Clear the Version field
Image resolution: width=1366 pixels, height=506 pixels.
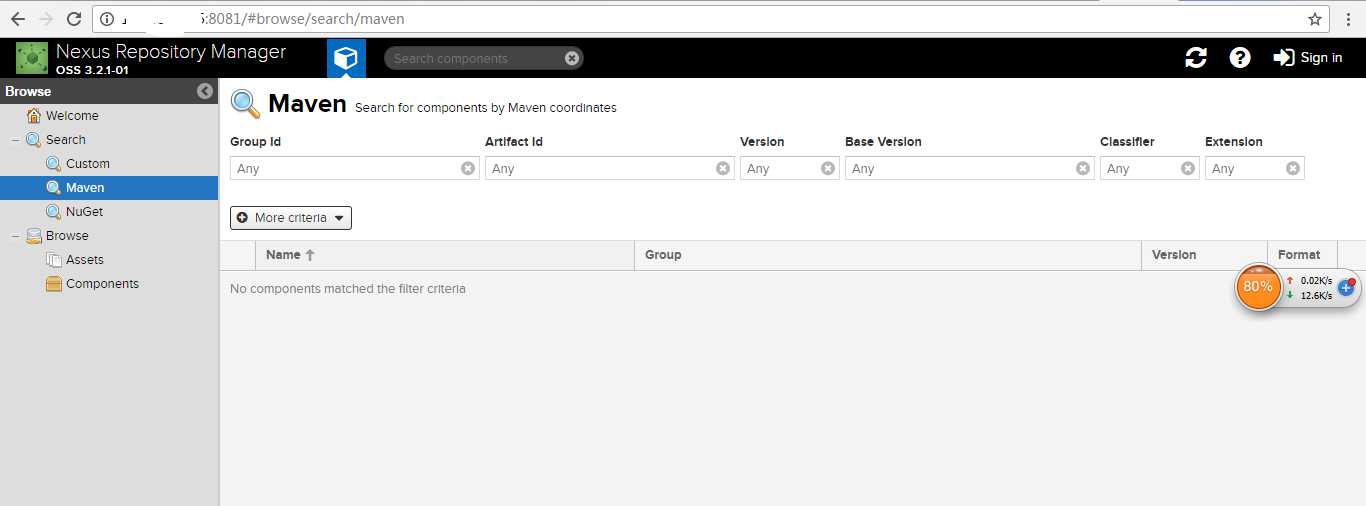[828, 168]
